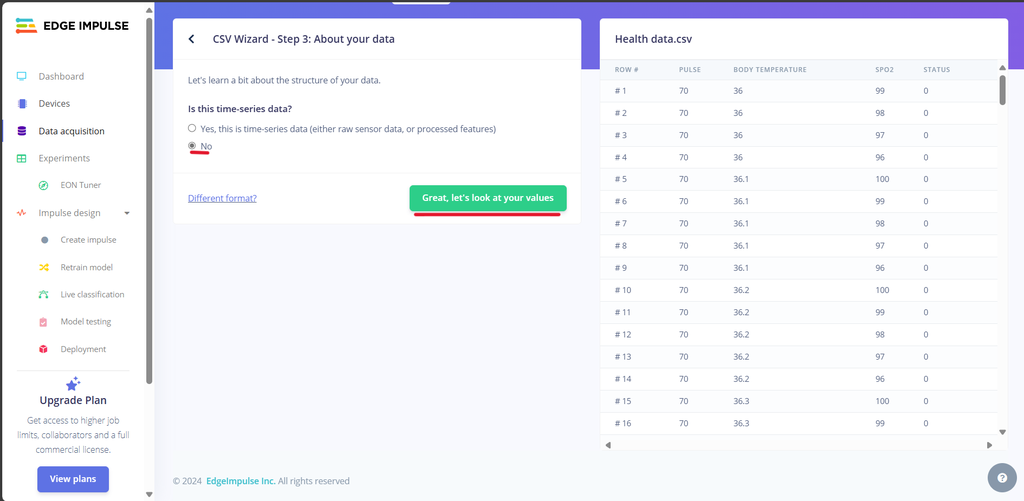
Task: Go back with the wizard chevron
Action: [x=191, y=39]
